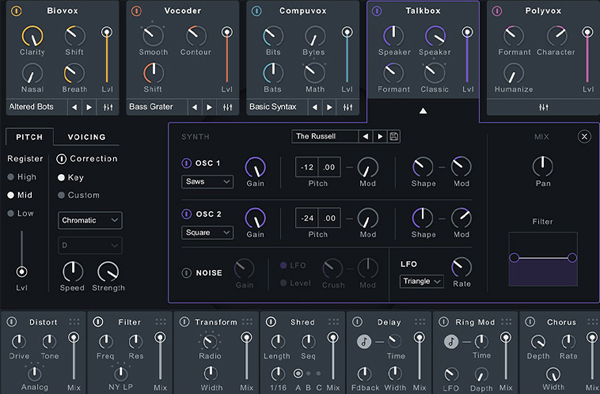Click the Mix filter left node handle

(x=514, y=257)
